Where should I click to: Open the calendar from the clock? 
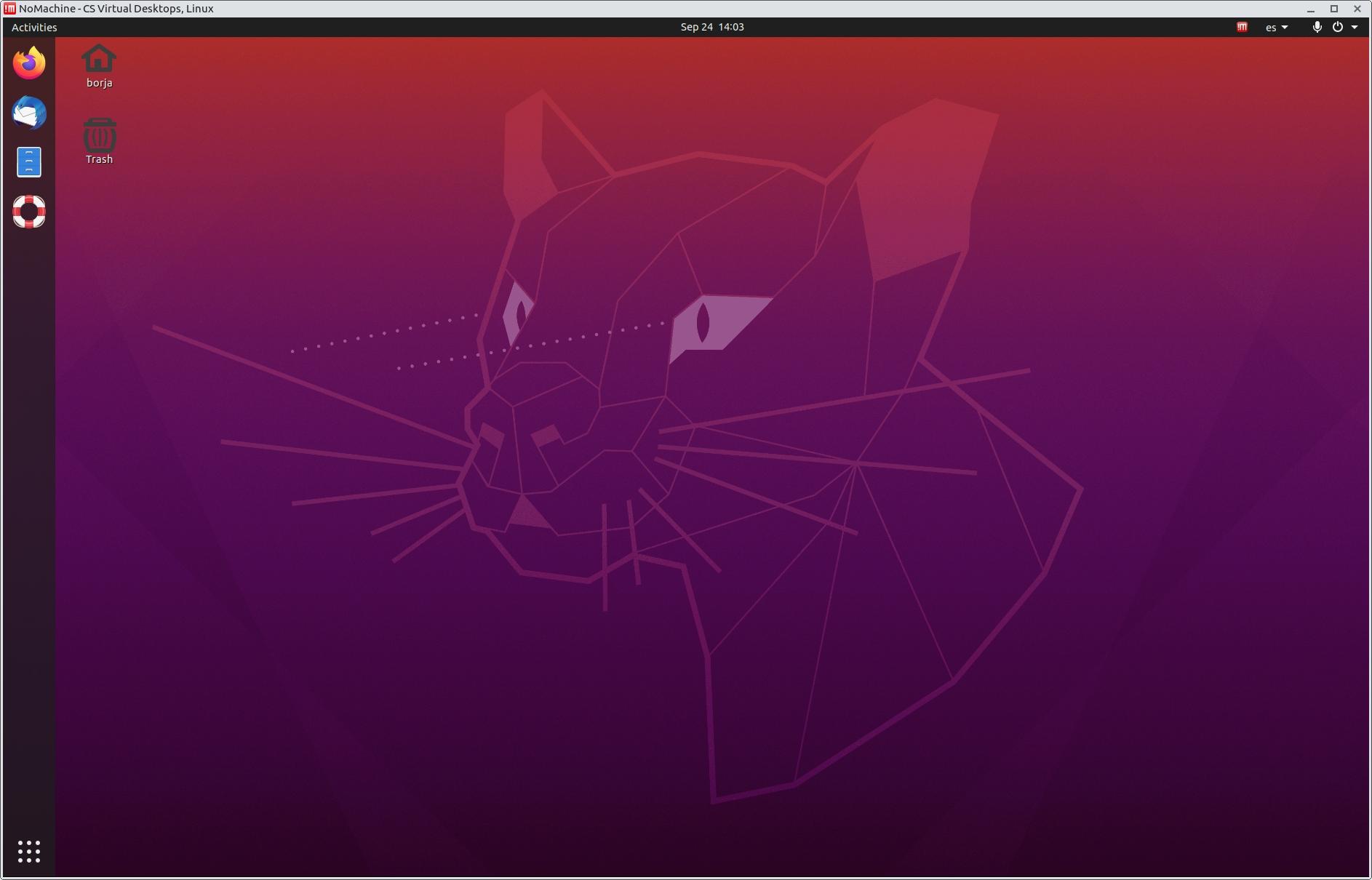pyautogui.click(x=711, y=27)
